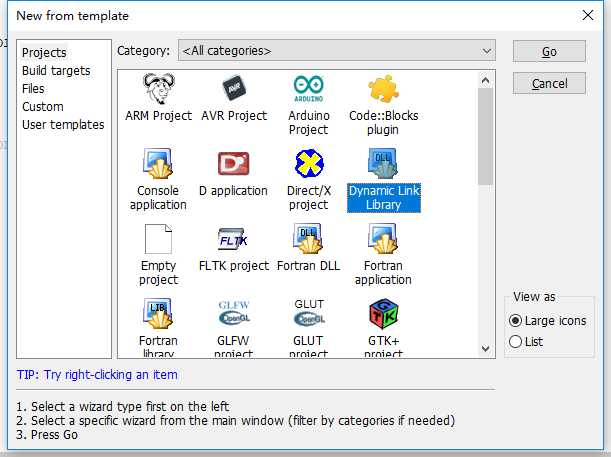Click the template list scrollbar thumb
611x457 pixels.
click(485, 136)
